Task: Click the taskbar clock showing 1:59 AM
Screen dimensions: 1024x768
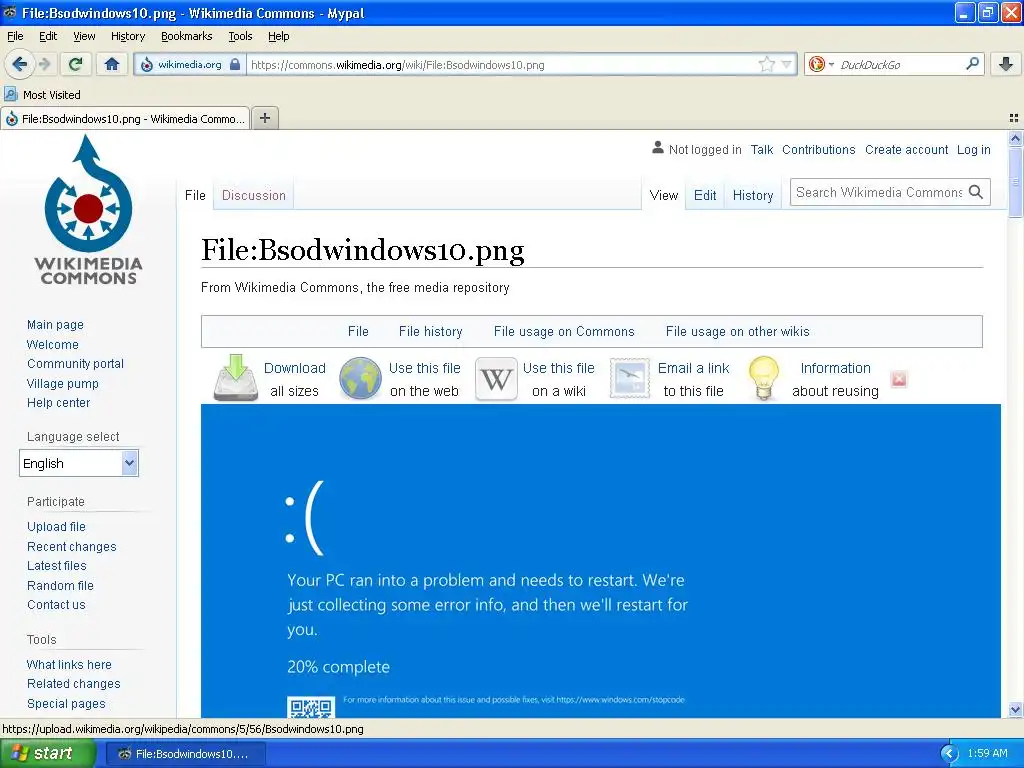Action: tap(987, 753)
